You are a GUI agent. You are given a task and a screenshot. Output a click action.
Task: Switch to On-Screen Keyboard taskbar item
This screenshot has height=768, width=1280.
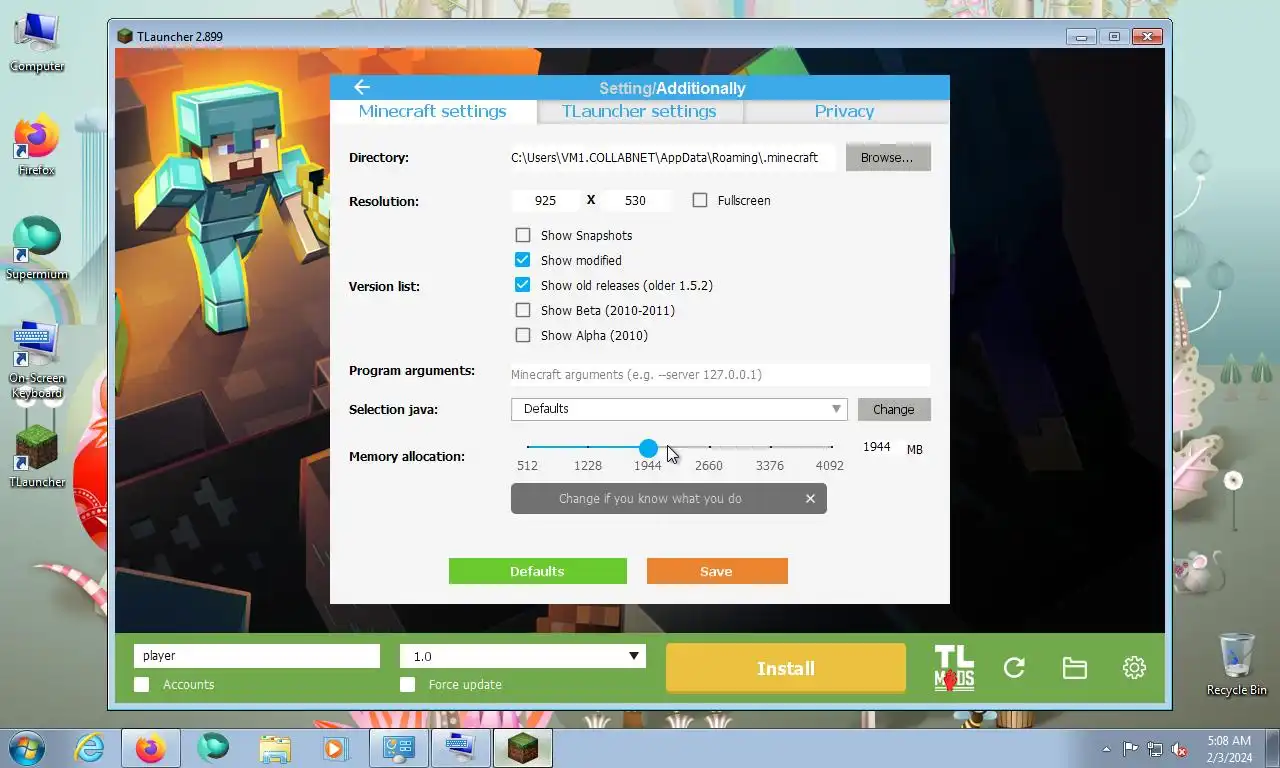[x=461, y=748]
